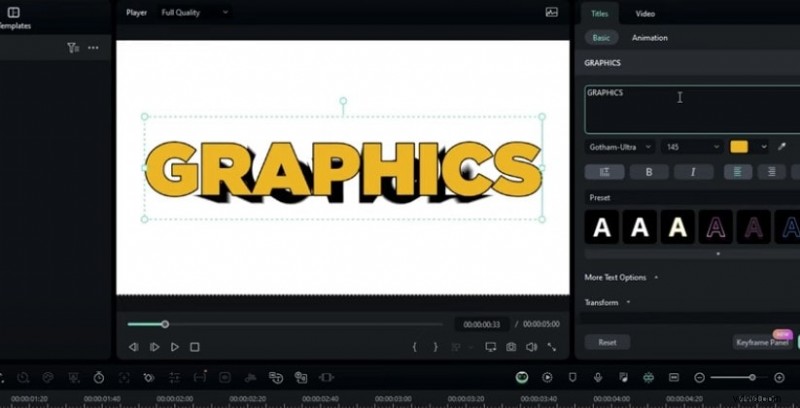The width and height of the screenshot is (800, 408).
Task: Click the filter icon in the media panel
Action: (x=73, y=48)
